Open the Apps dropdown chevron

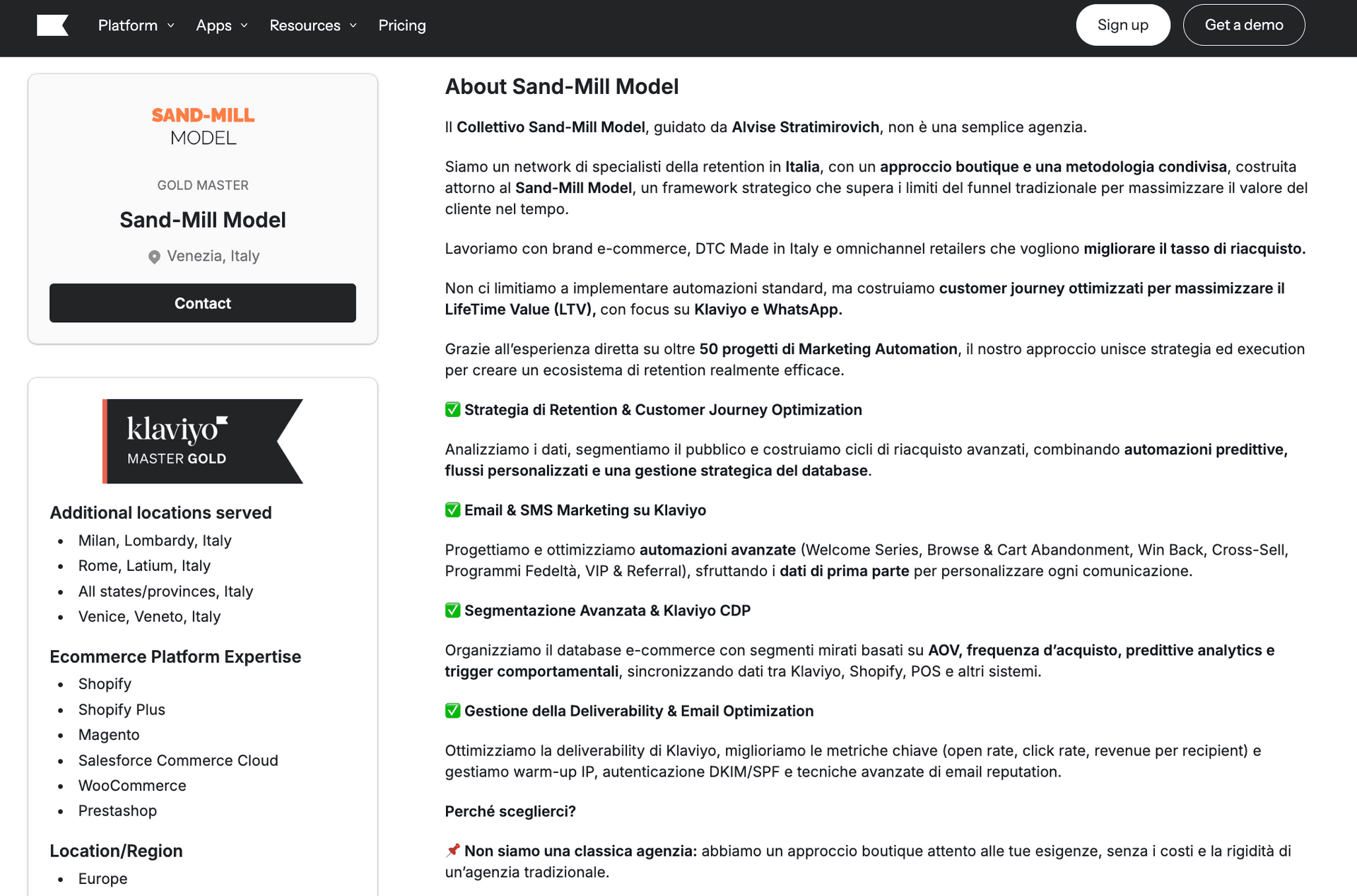(244, 25)
